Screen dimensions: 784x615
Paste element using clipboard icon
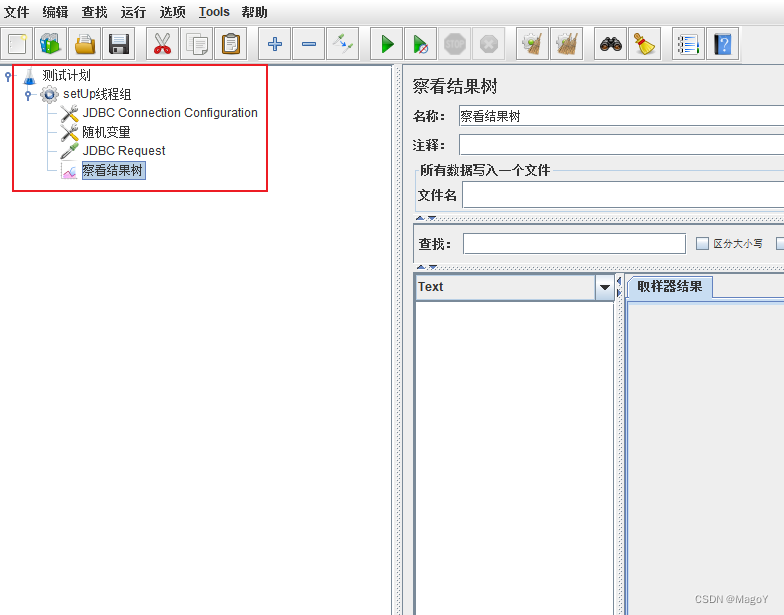click(230, 44)
